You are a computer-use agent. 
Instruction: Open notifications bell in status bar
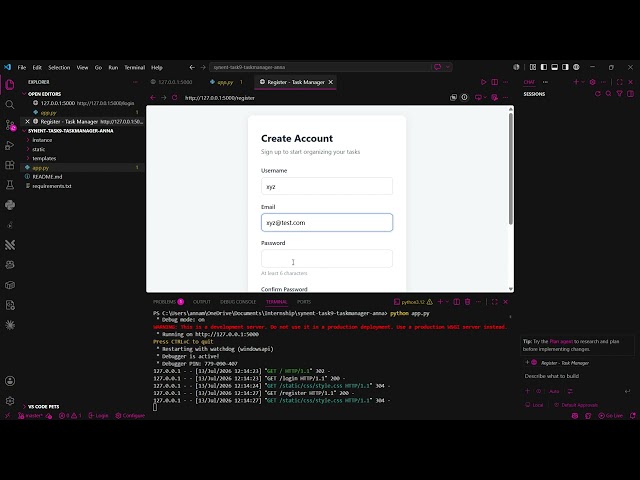632,416
